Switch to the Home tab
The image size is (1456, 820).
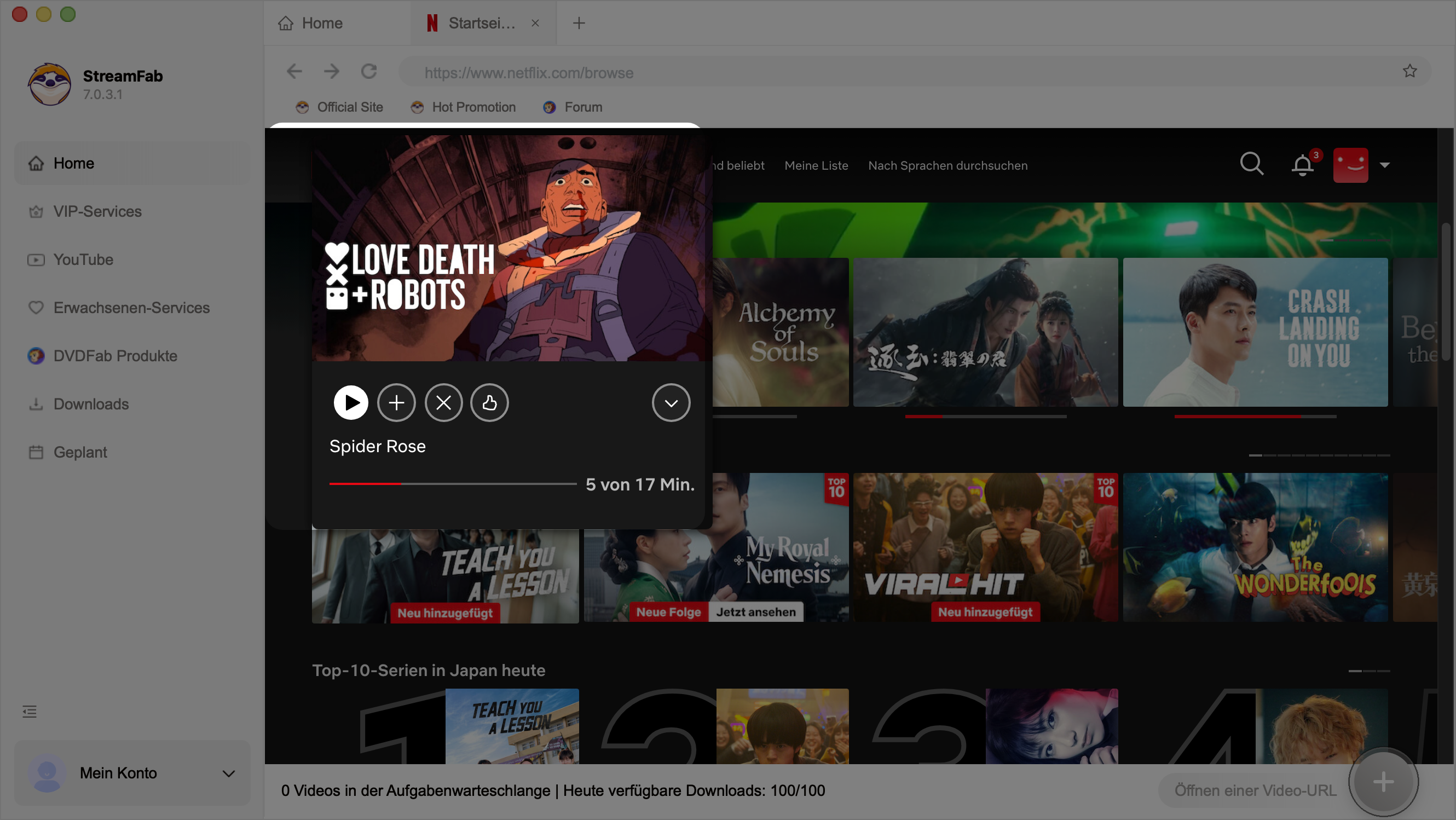coord(337,23)
